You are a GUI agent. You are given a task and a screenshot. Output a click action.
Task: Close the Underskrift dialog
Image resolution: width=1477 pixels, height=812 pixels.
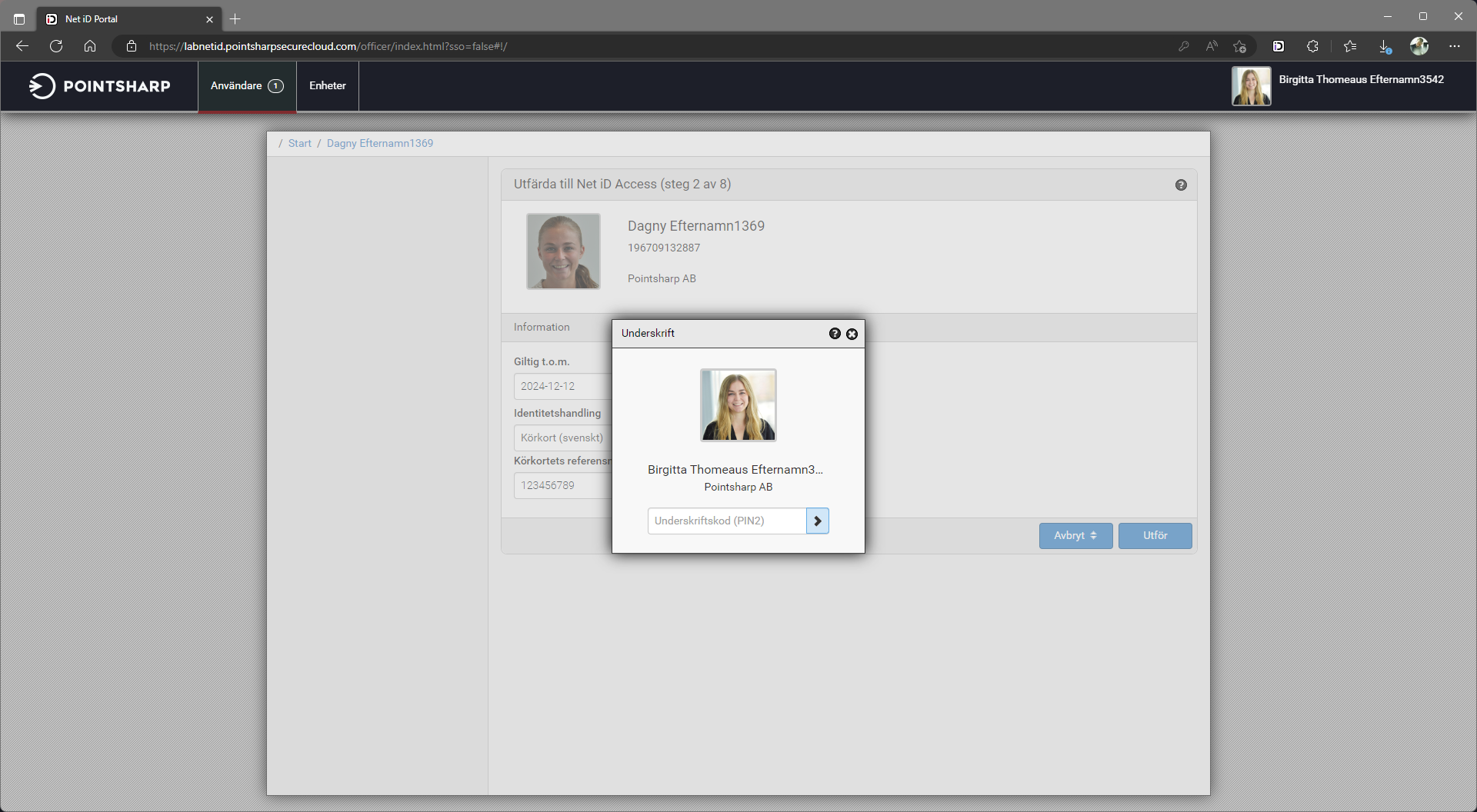click(852, 334)
